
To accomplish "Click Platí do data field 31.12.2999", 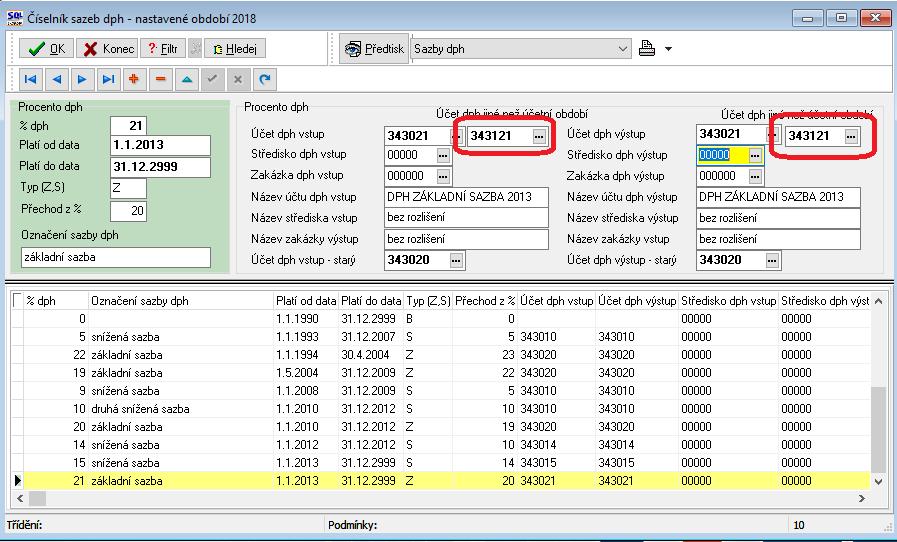I will click(160, 167).
